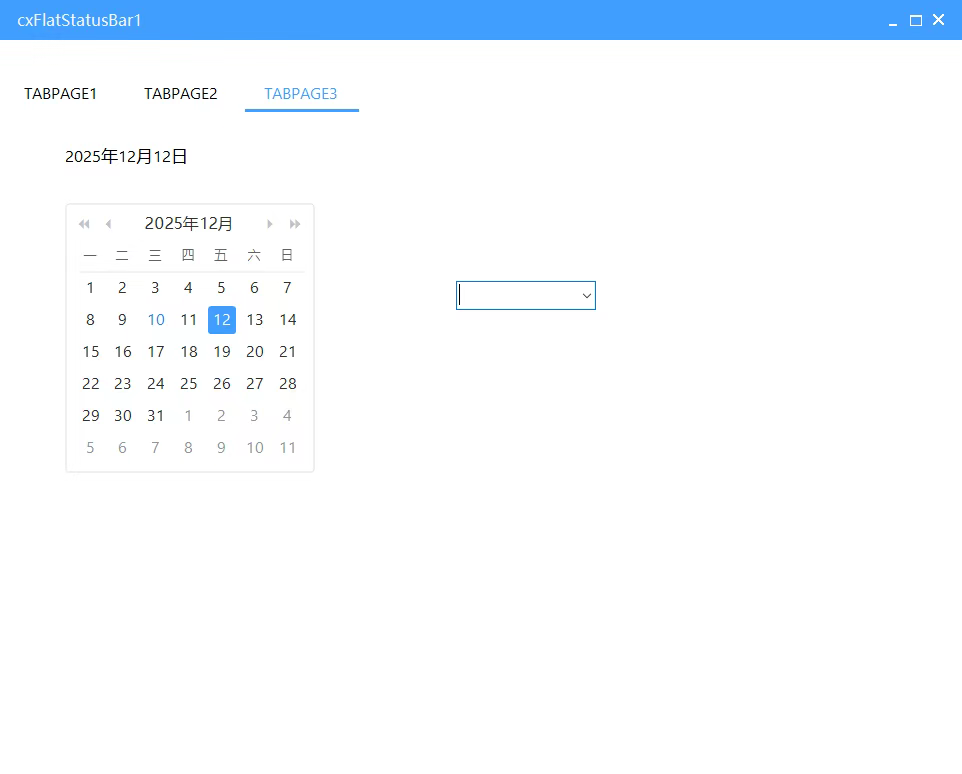
Task: Expand the empty combo box dropdown arrow
Action: coord(587,296)
